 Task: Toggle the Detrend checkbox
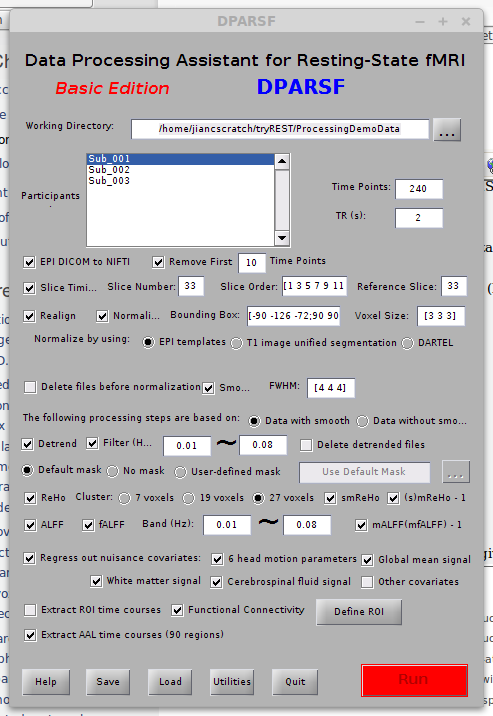click(27, 444)
